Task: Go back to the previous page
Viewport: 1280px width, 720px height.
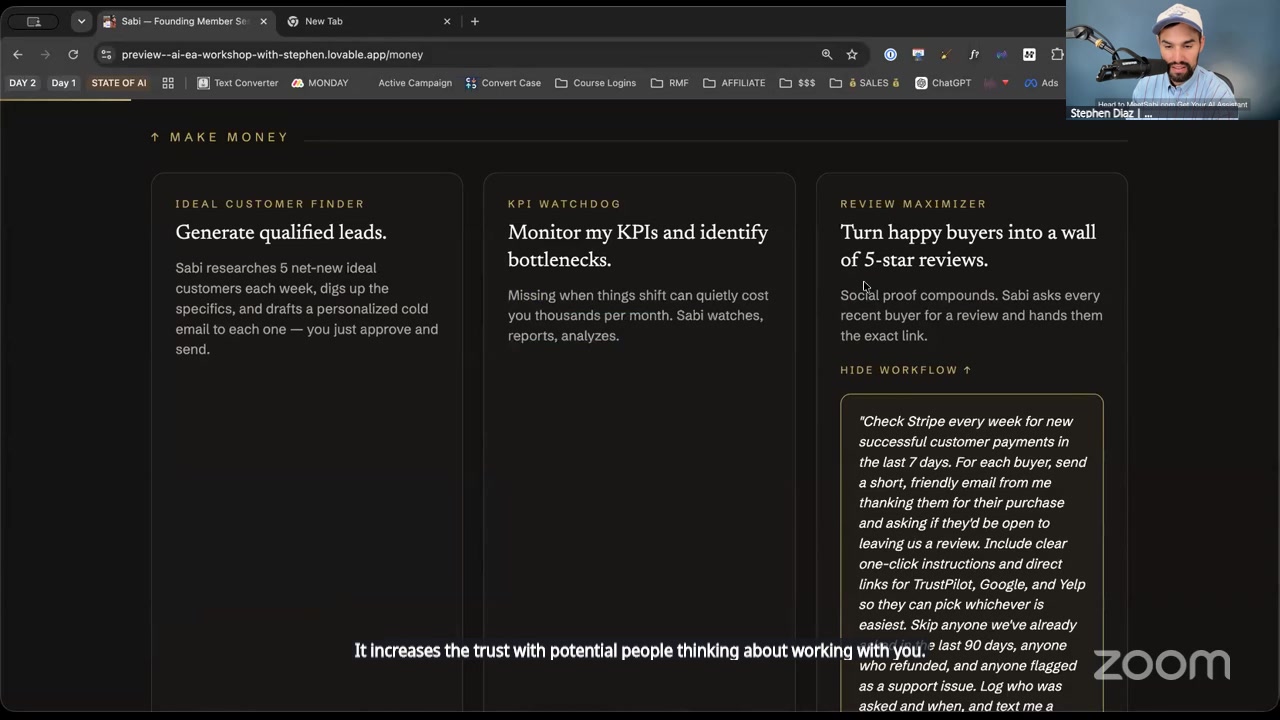Action: click(18, 54)
